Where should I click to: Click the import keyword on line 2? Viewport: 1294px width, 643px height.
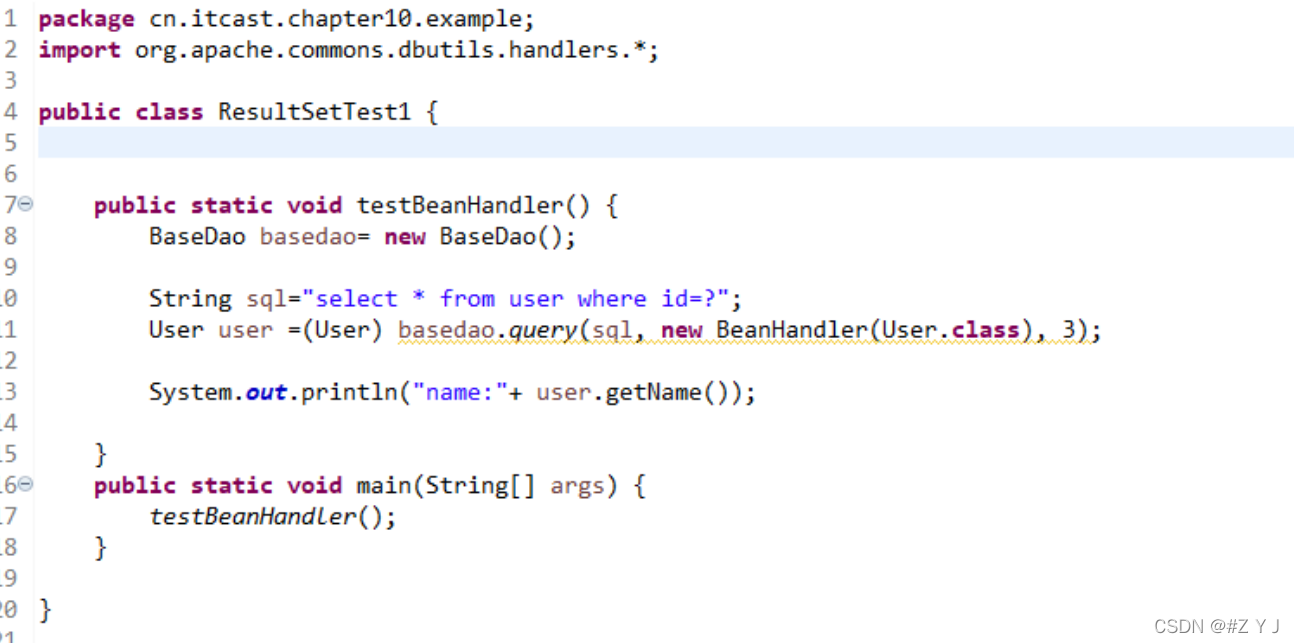point(80,50)
